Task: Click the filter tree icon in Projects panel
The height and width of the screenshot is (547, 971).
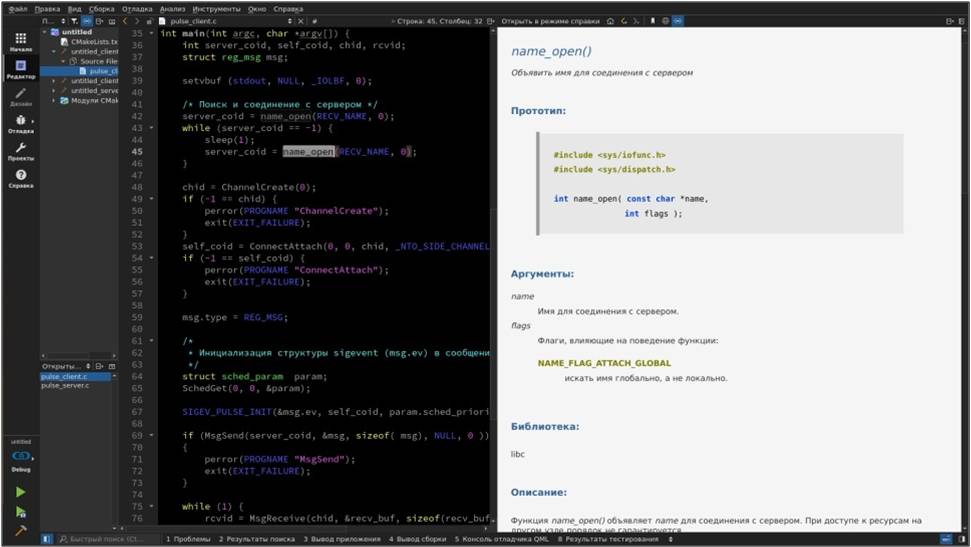Action: coord(74,21)
